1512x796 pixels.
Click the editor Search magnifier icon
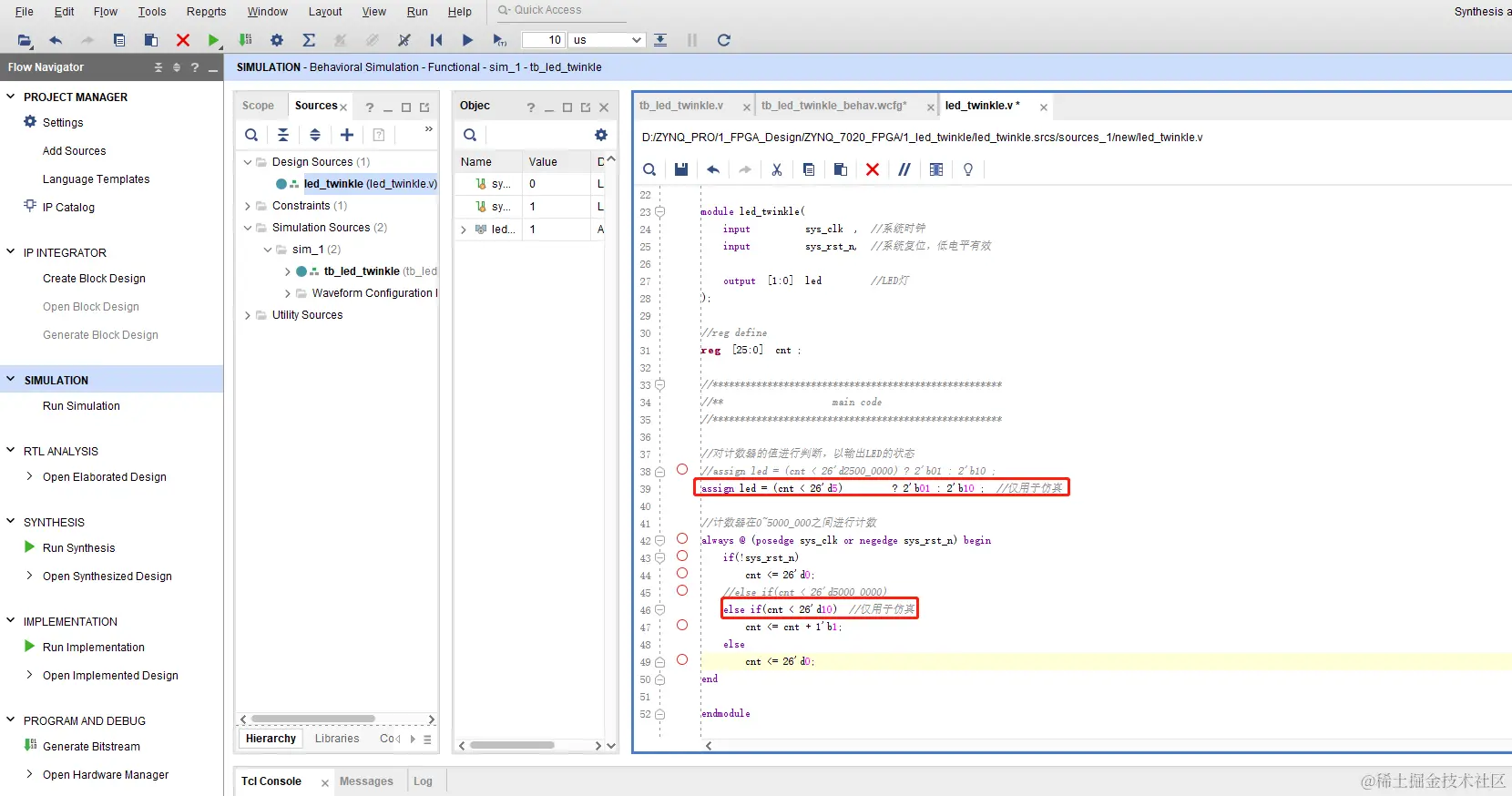[649, 169]
